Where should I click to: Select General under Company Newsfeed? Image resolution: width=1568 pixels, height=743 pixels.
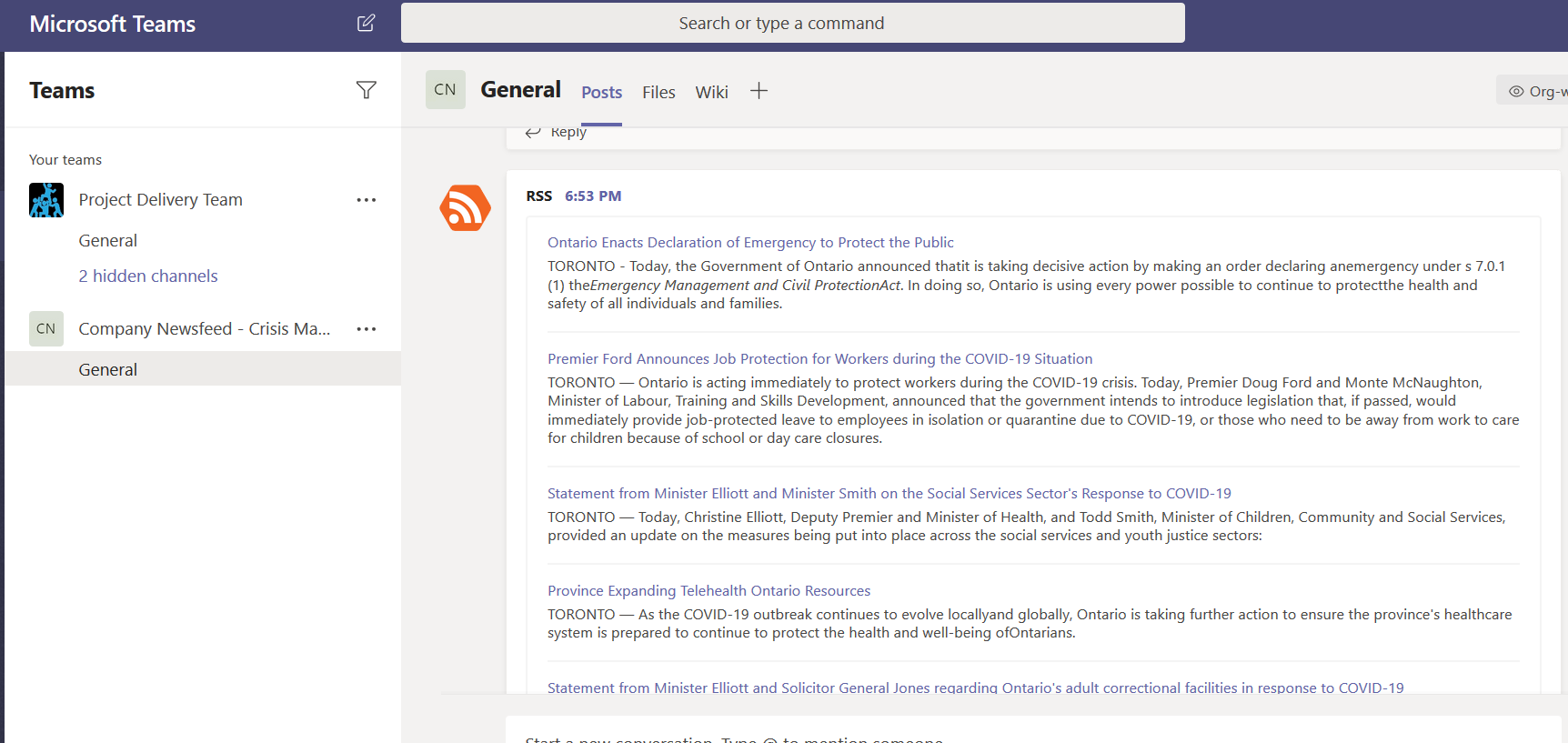point(107,369)
